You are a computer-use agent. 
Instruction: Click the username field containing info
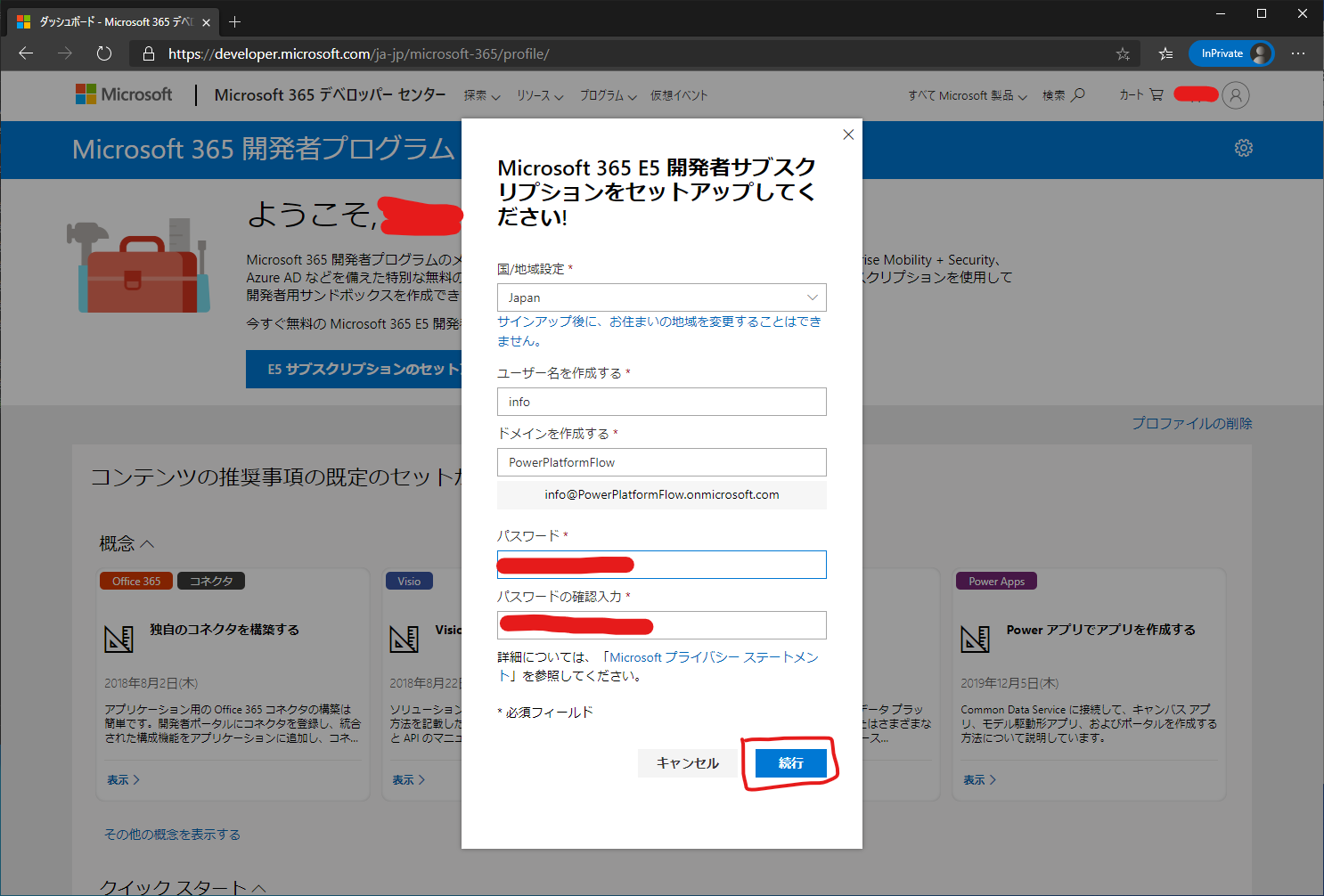pos(662,402)
